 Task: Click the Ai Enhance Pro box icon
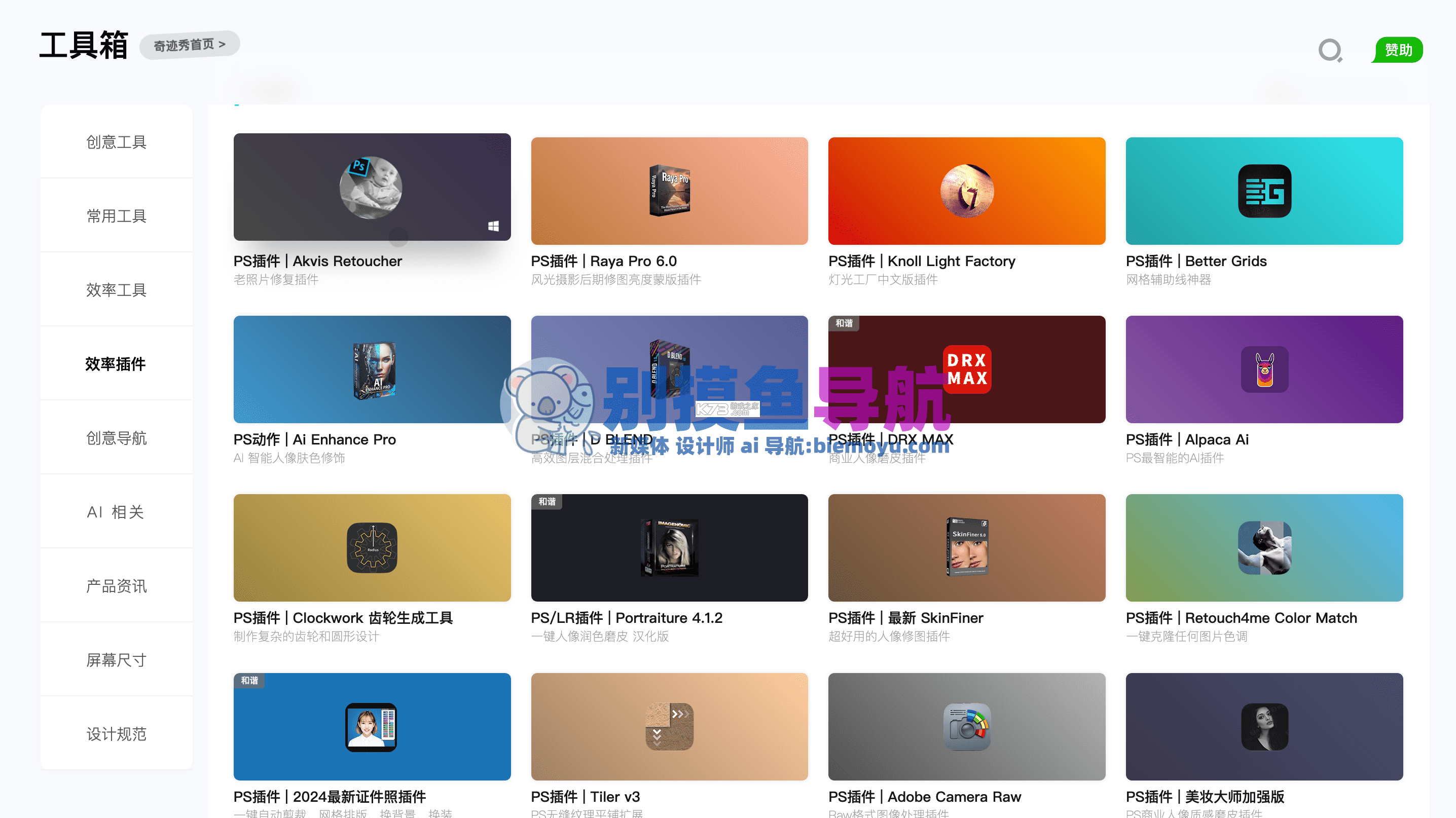tap(374, 370)
